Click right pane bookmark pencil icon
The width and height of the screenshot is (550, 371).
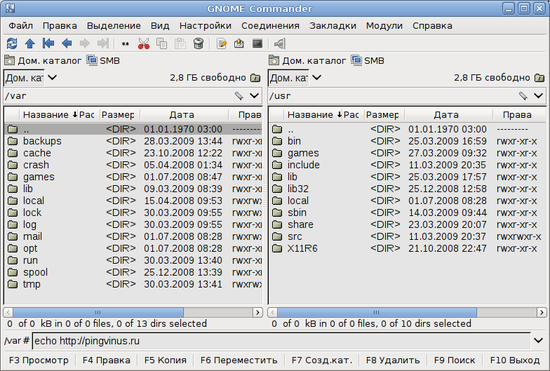click(523, 95)
